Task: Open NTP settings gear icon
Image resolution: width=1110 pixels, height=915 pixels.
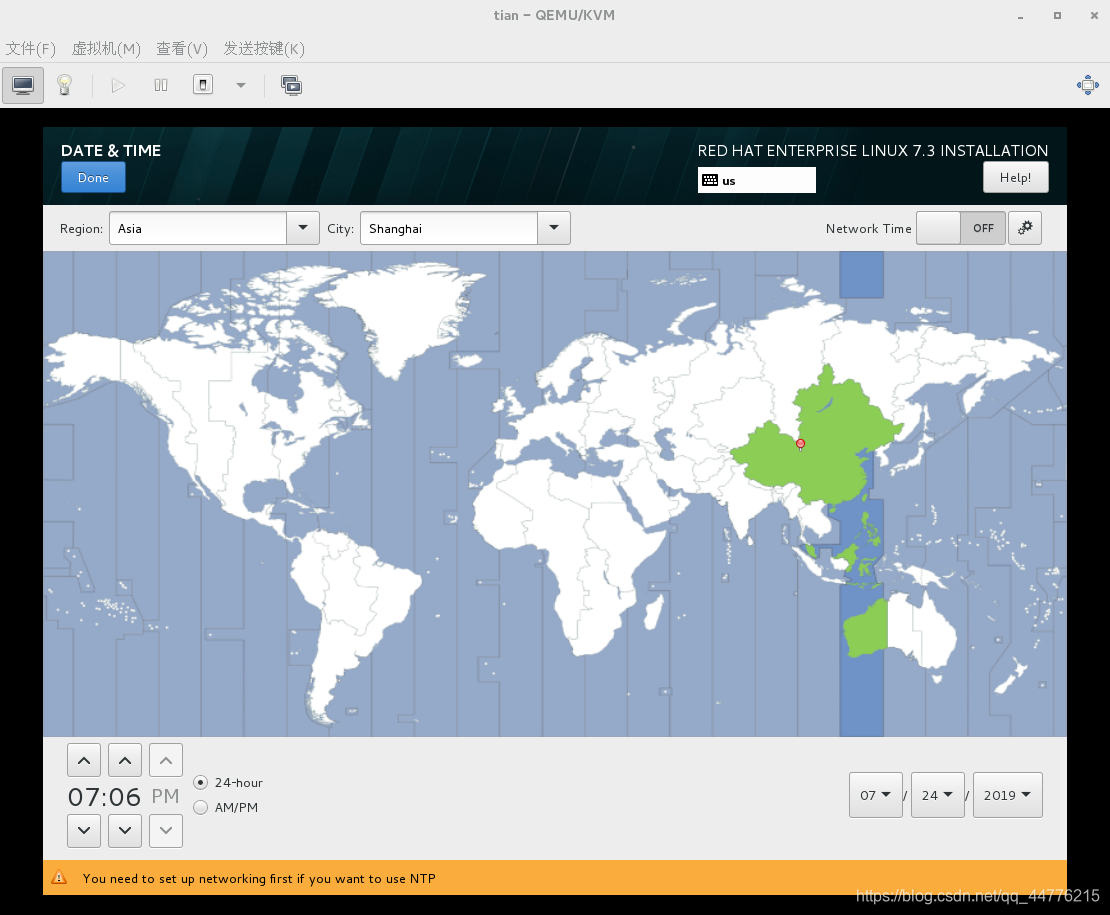Action: coord(1024,228)
